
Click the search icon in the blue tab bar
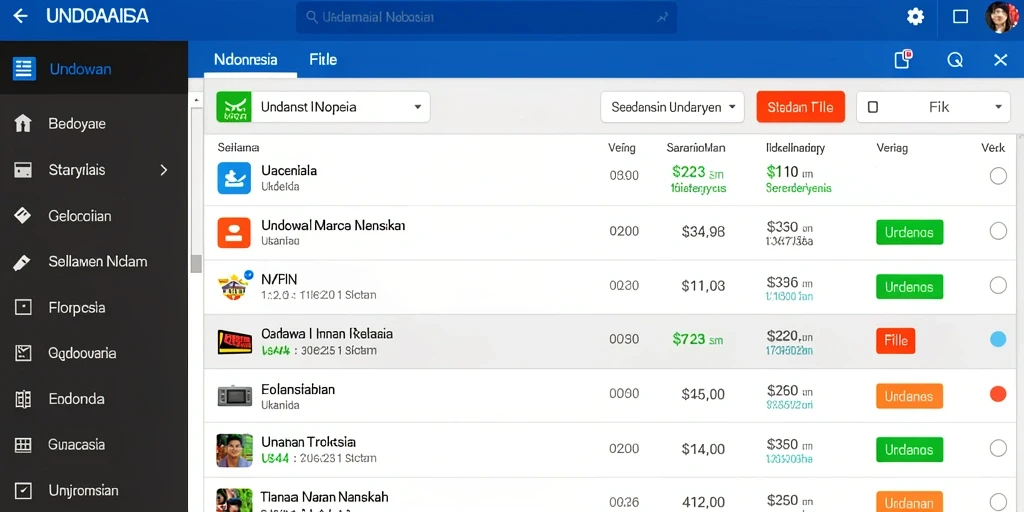[955, 60]
